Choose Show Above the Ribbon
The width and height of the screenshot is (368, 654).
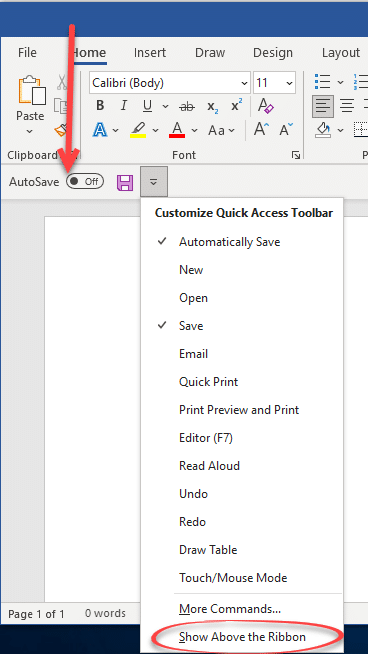pyautogui.click(x=242, y=637)
